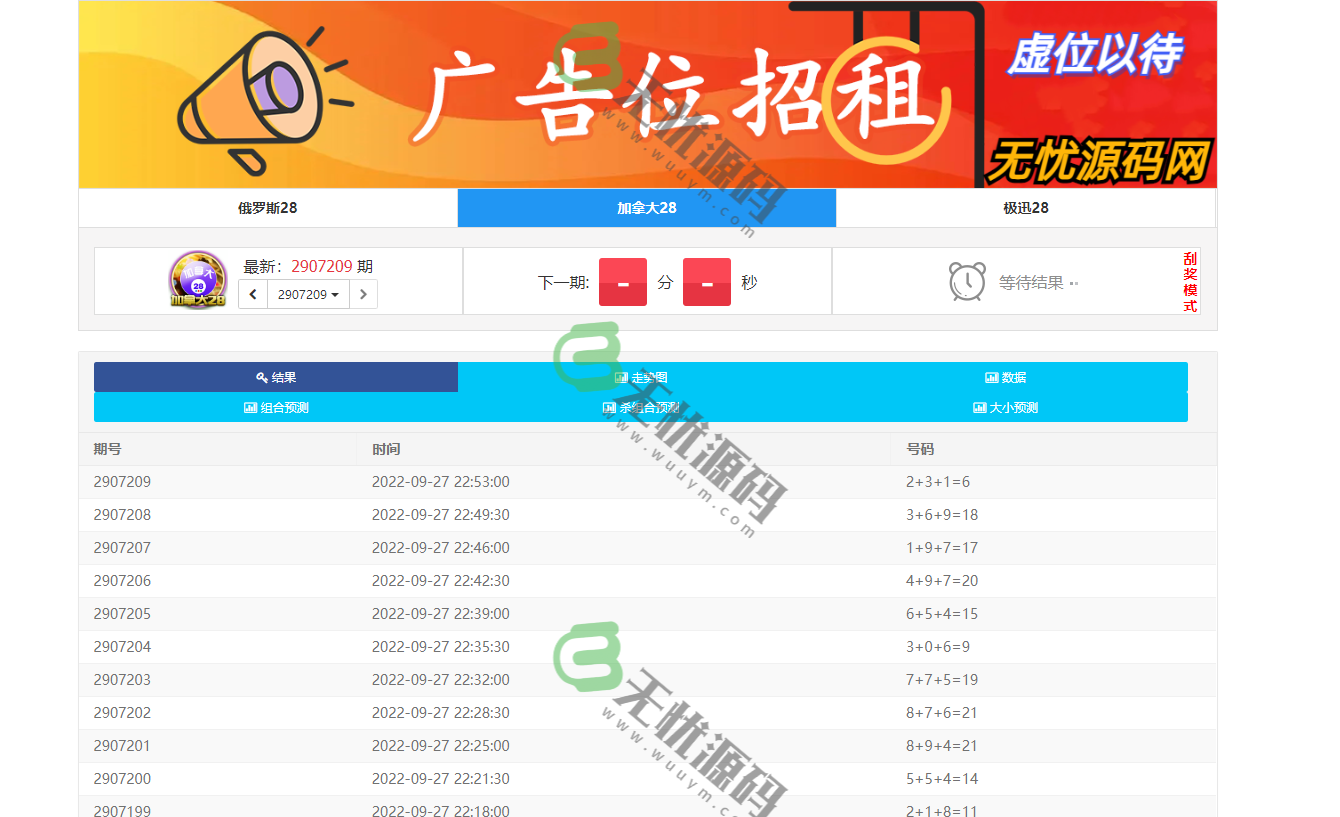The image size is (1340, 817).
Task: Click the left arrow to previous issue
Action: (253, 294)
